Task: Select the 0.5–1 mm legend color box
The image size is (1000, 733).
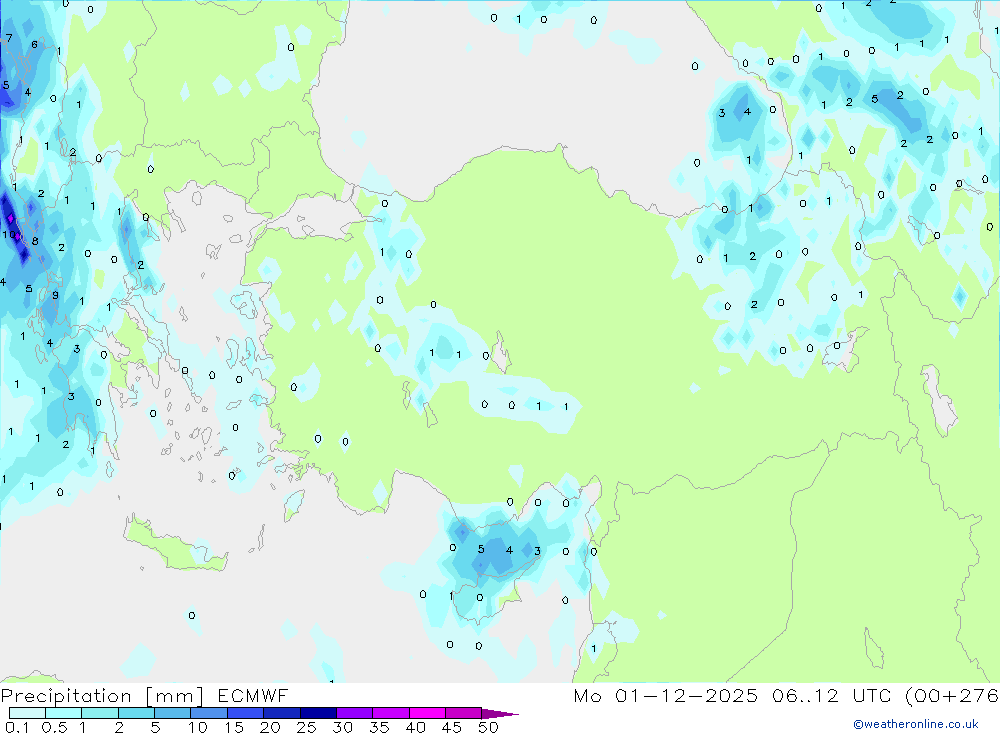Action: (x=64, y=713)
